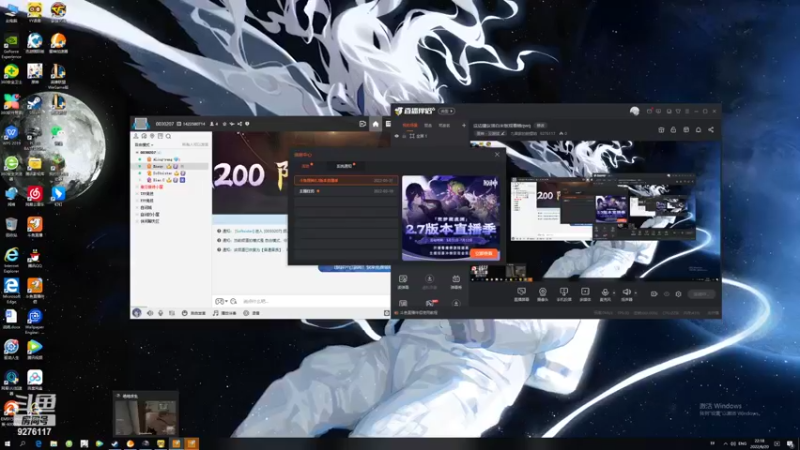
Task: Click the Edge icon in the taskbar
Action: point(38,444)
